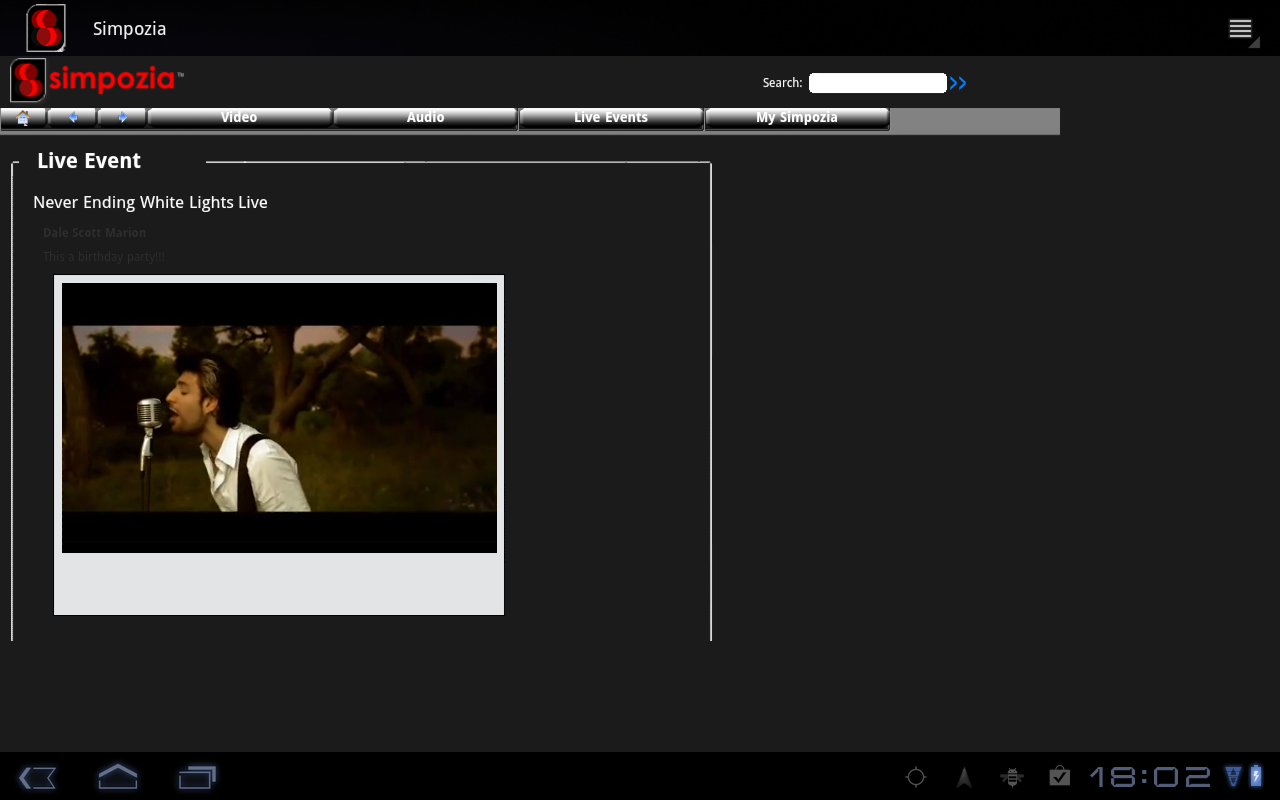
Task: Focus the Search input field
Action: coord(877,83)
